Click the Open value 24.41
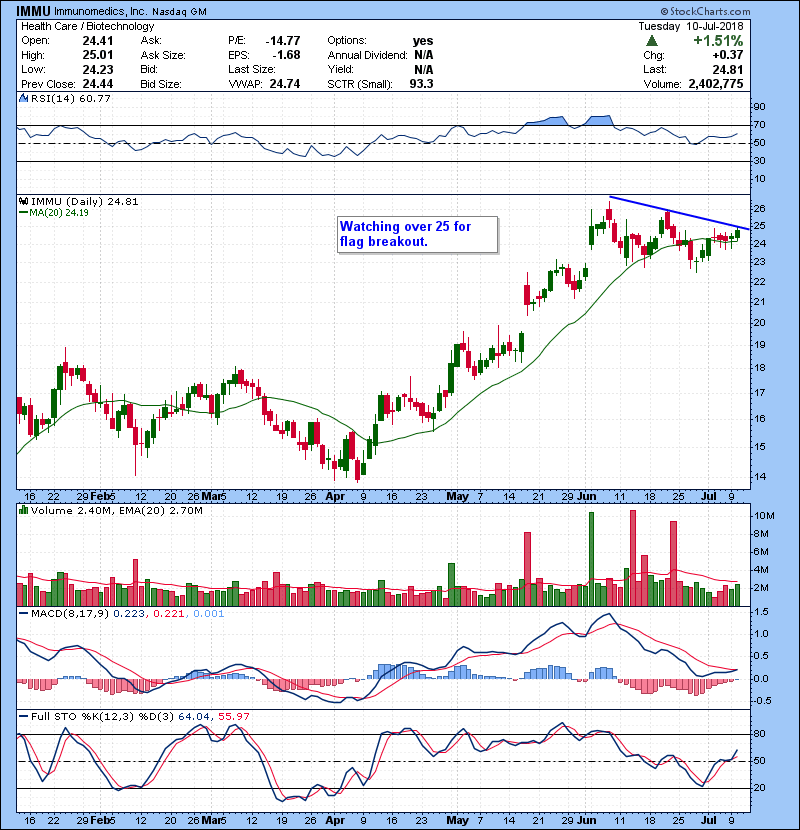The image size is (800, 830). pos(97,40)
